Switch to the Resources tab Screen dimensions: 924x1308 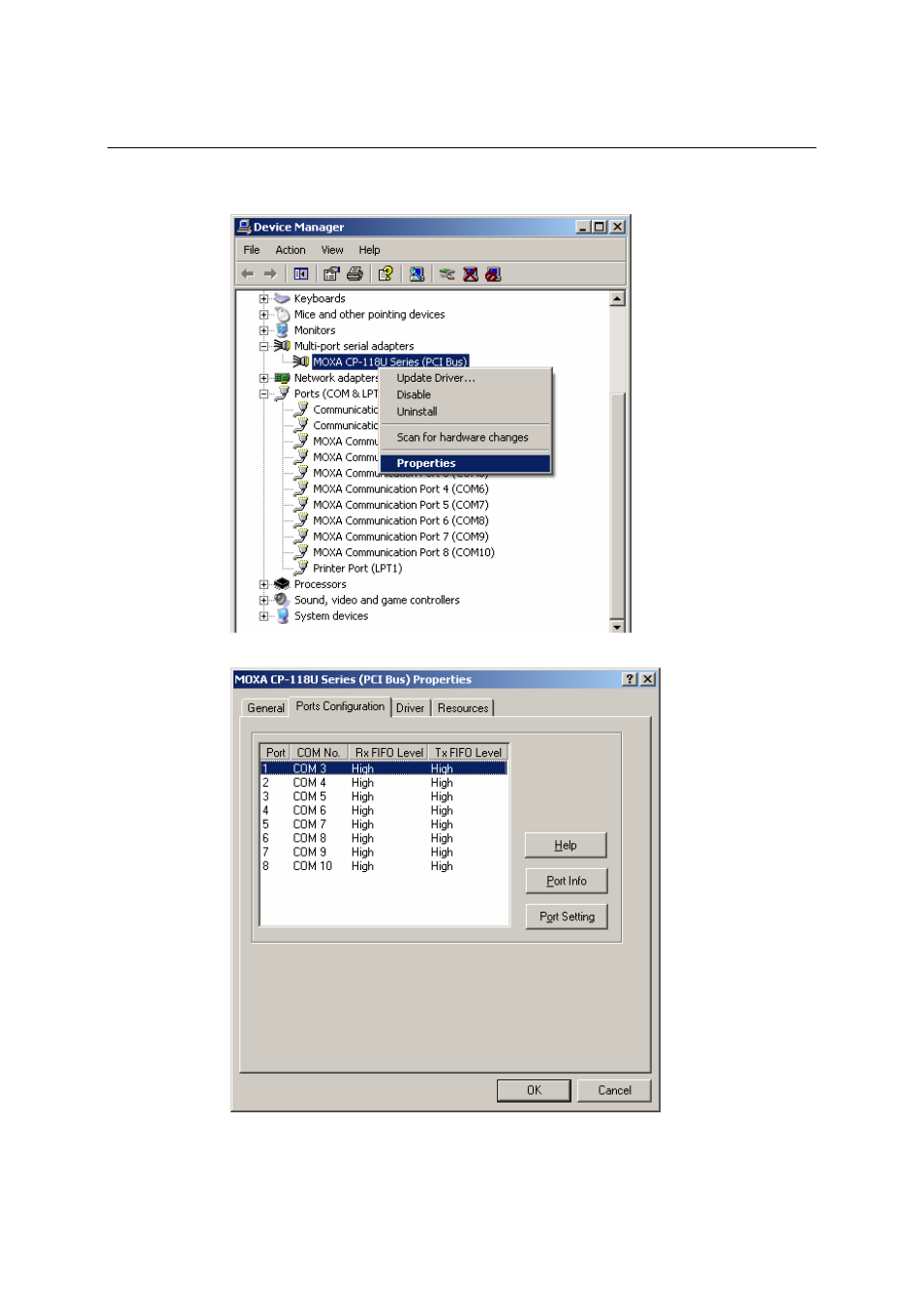click(x=462, y=708)
